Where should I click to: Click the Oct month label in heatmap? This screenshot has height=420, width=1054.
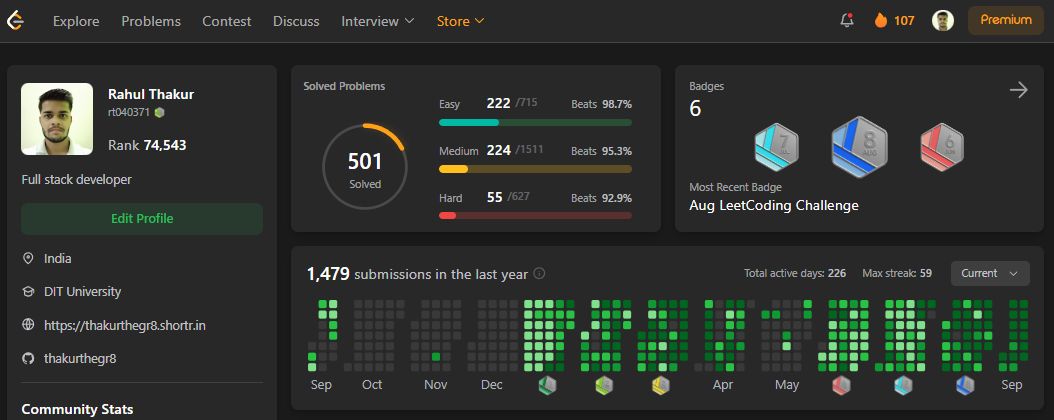pos(372,384)
